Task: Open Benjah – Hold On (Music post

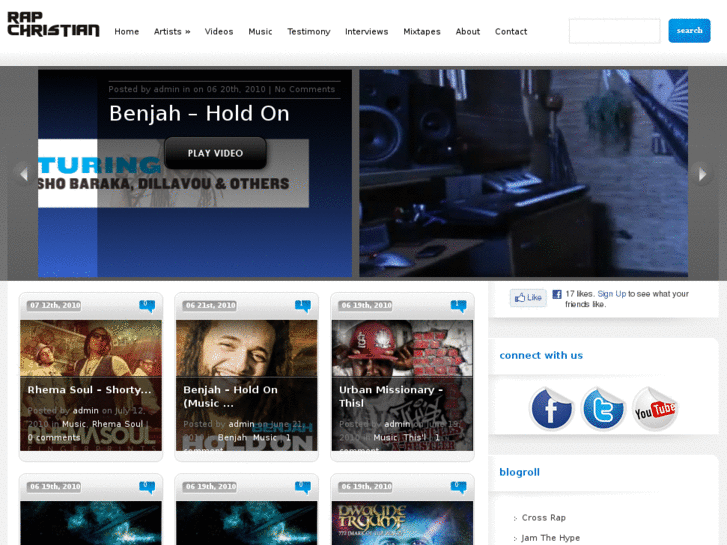Action: click(230, 396)
